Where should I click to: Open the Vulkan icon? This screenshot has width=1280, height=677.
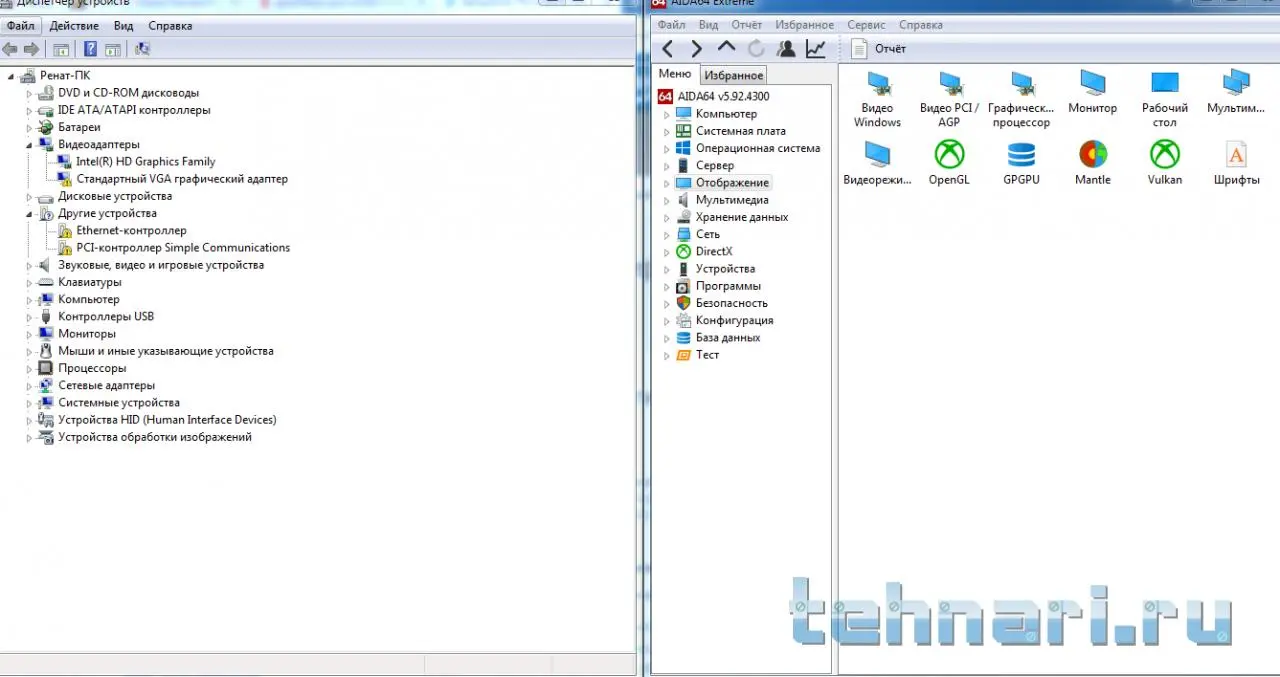point(1165,163)
